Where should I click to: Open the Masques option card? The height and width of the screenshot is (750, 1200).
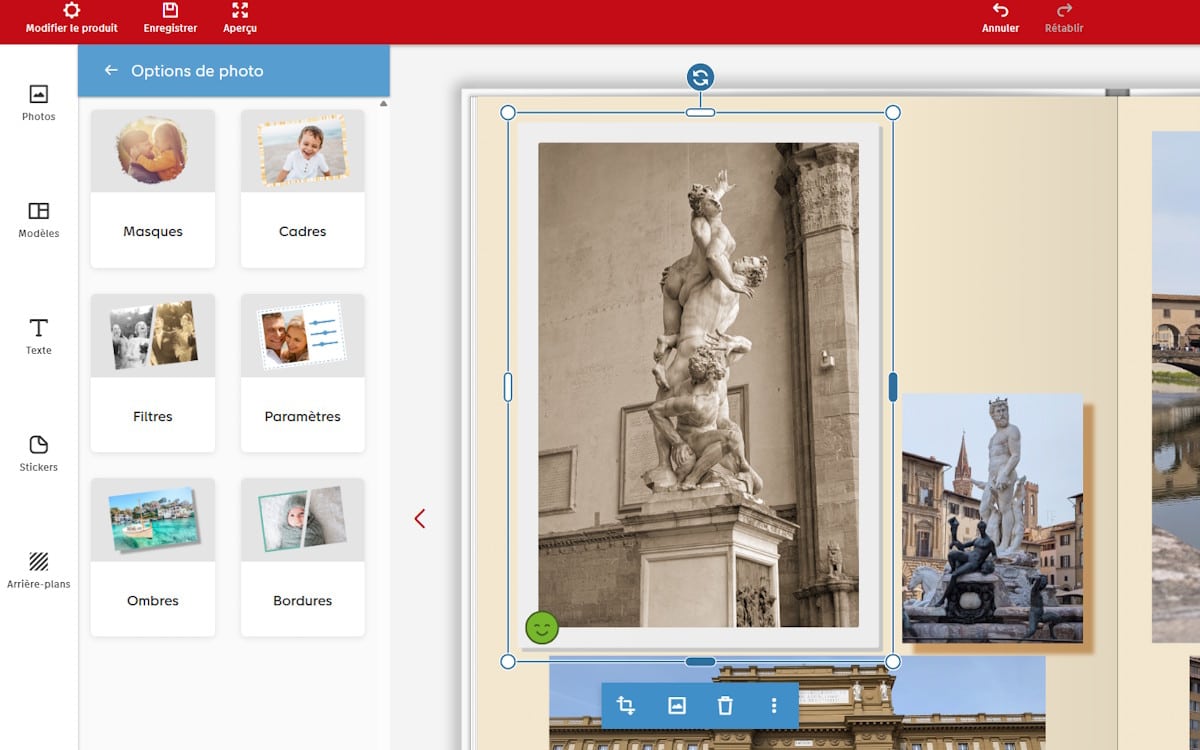(153, 189)
